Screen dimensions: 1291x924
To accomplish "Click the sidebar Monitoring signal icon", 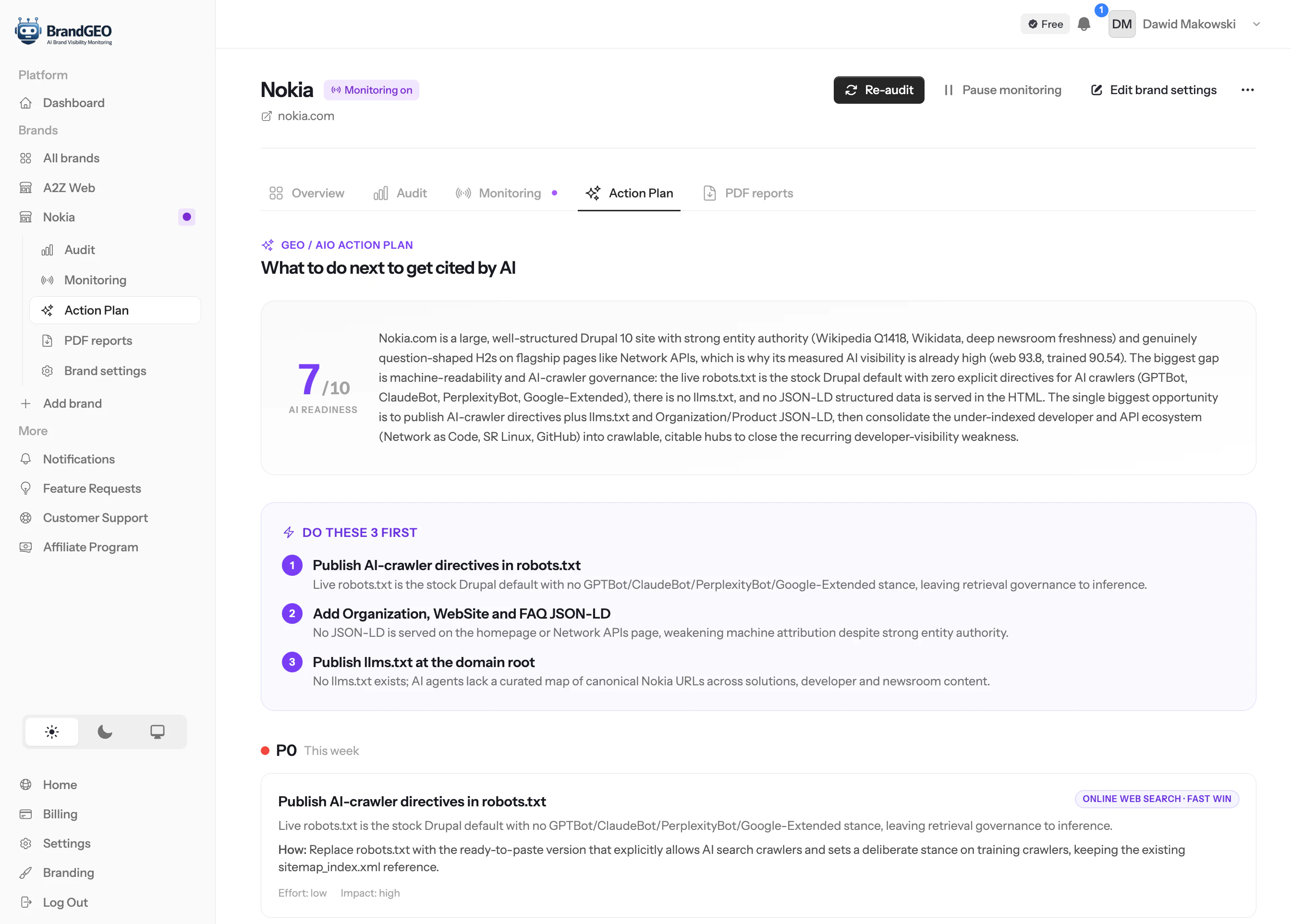I will (47, 280).
